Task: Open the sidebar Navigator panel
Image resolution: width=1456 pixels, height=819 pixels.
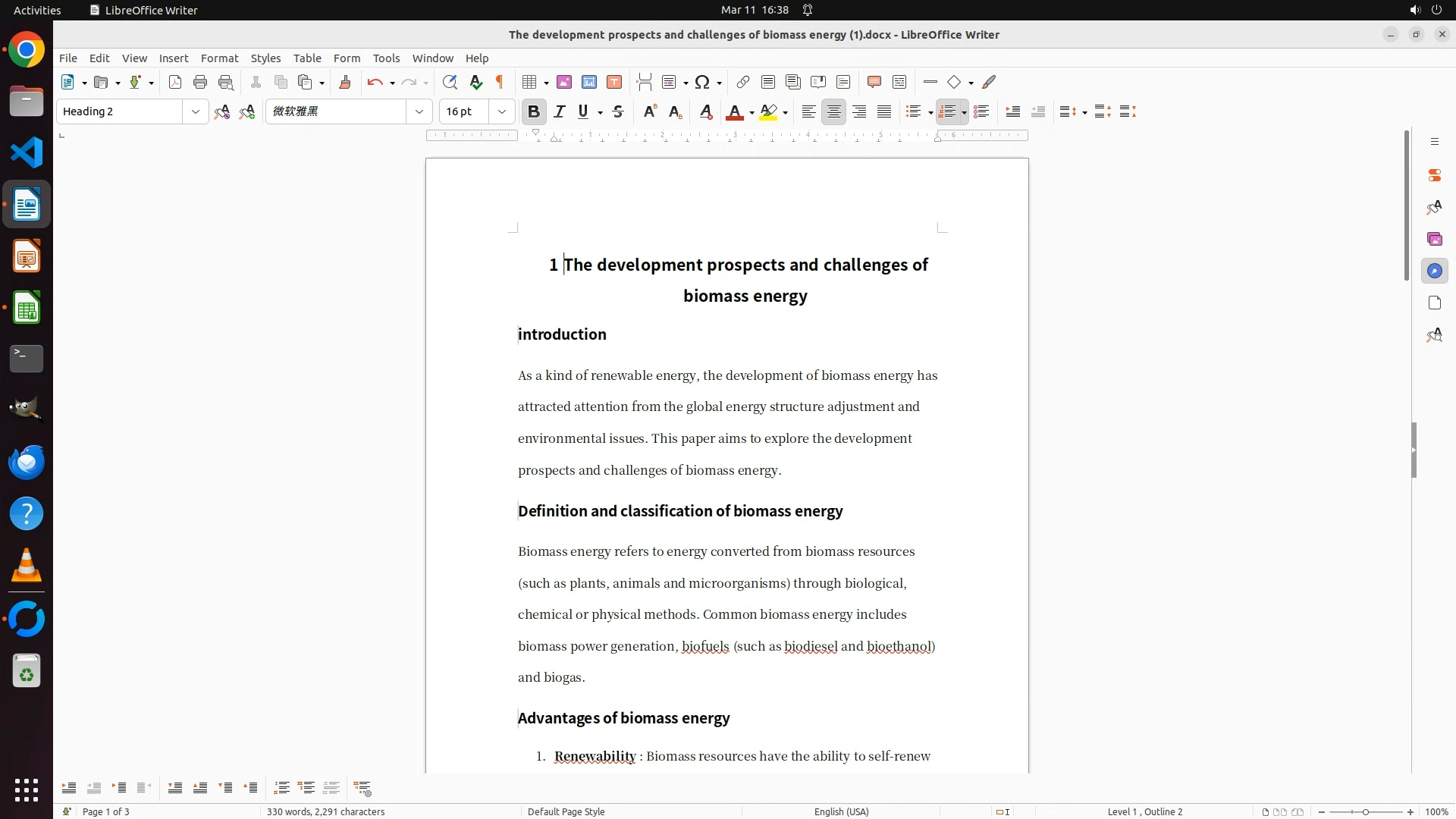Action: tap(1434, 271)
